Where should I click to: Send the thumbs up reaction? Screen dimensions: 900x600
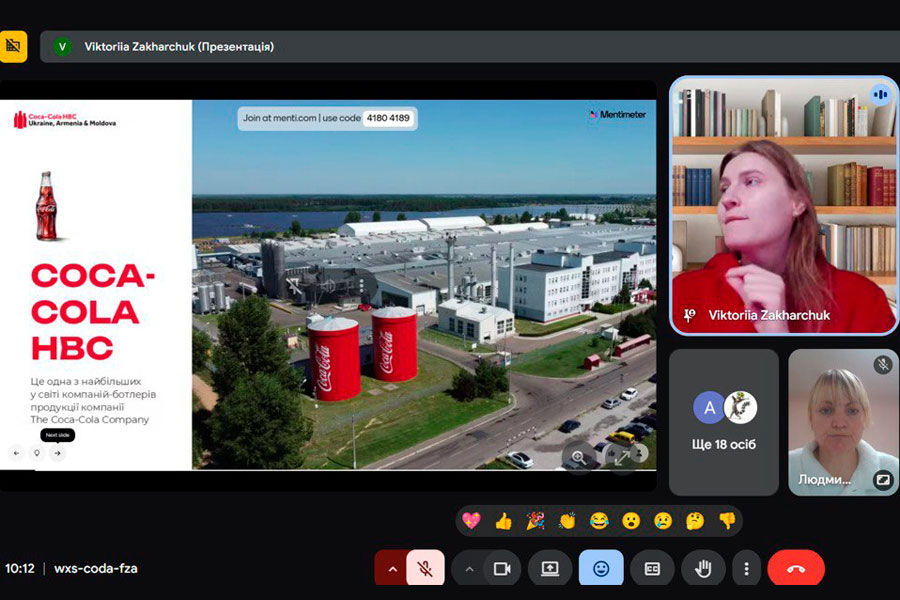503,520
